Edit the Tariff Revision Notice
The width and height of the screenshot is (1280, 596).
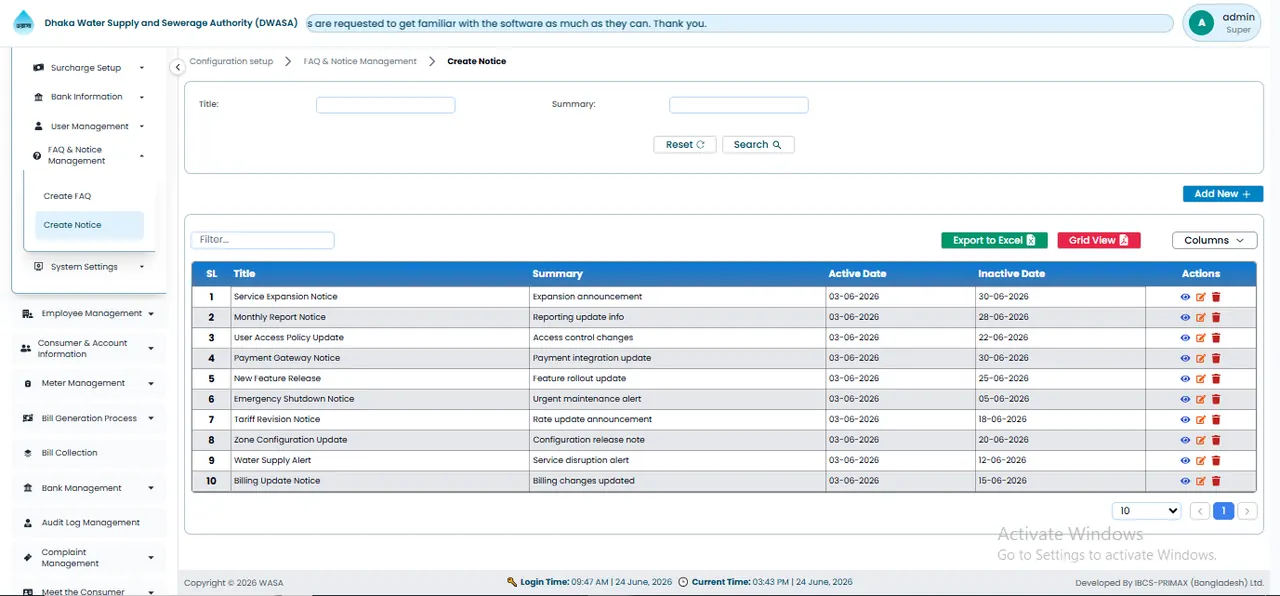coord(1201,420)
